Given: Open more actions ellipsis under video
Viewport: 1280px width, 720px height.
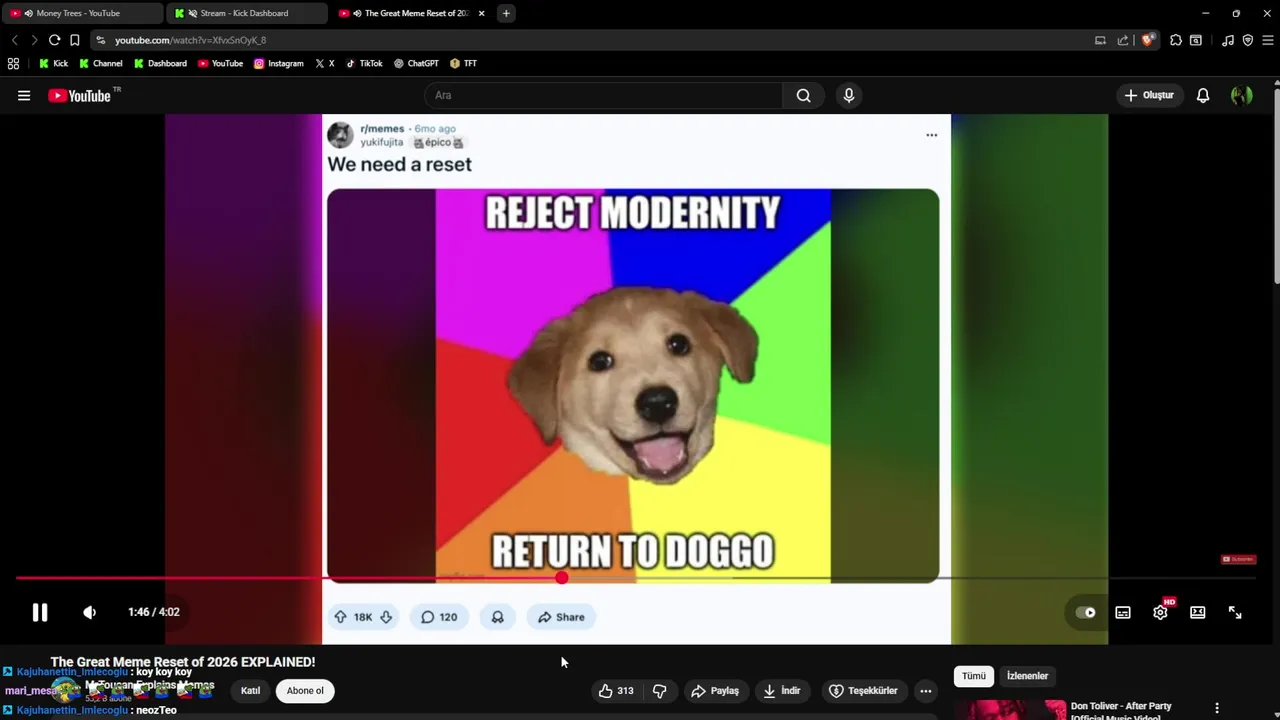Looking at the screenshot, I should point(925,690).
